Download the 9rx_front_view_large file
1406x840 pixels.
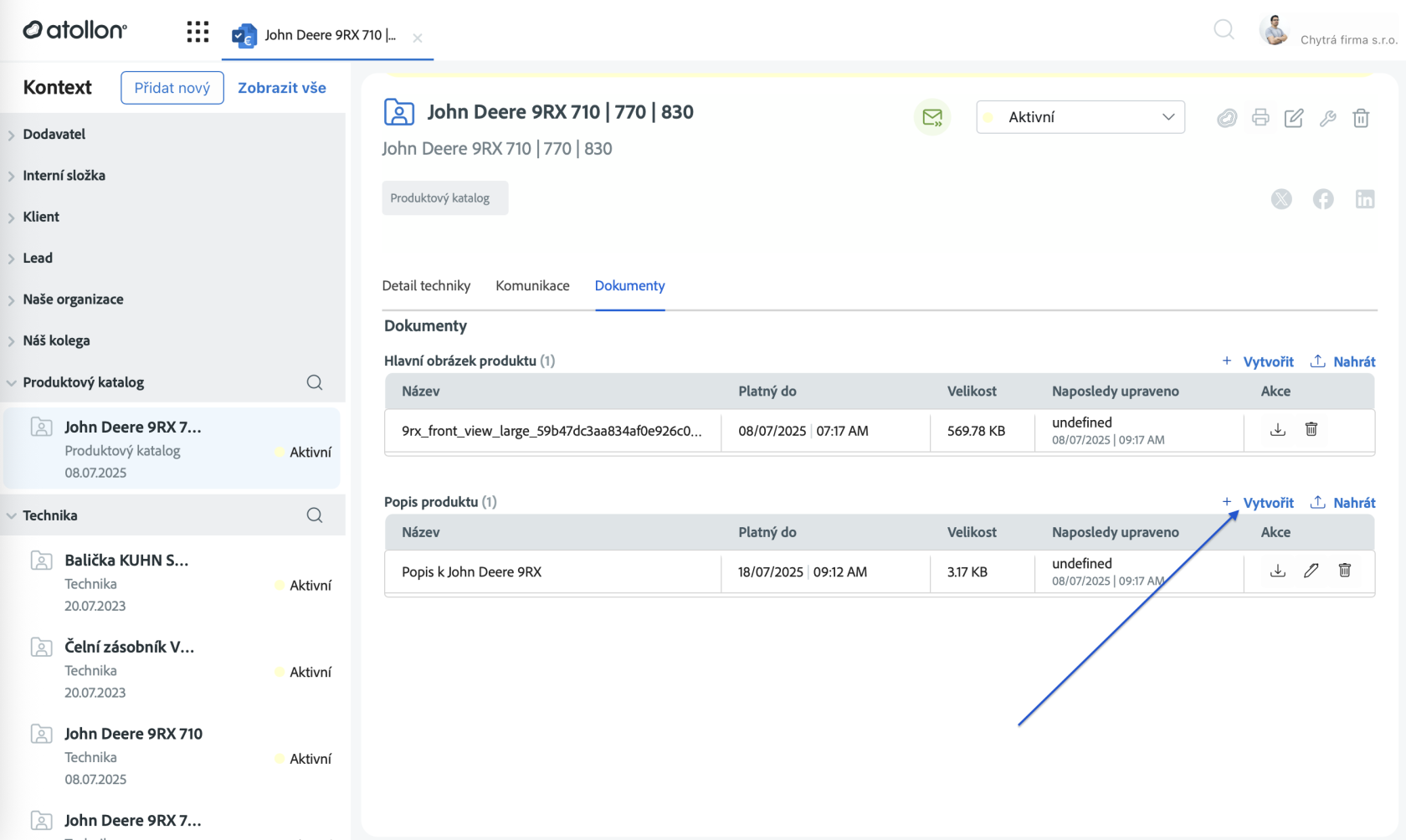pos(1278,429)
